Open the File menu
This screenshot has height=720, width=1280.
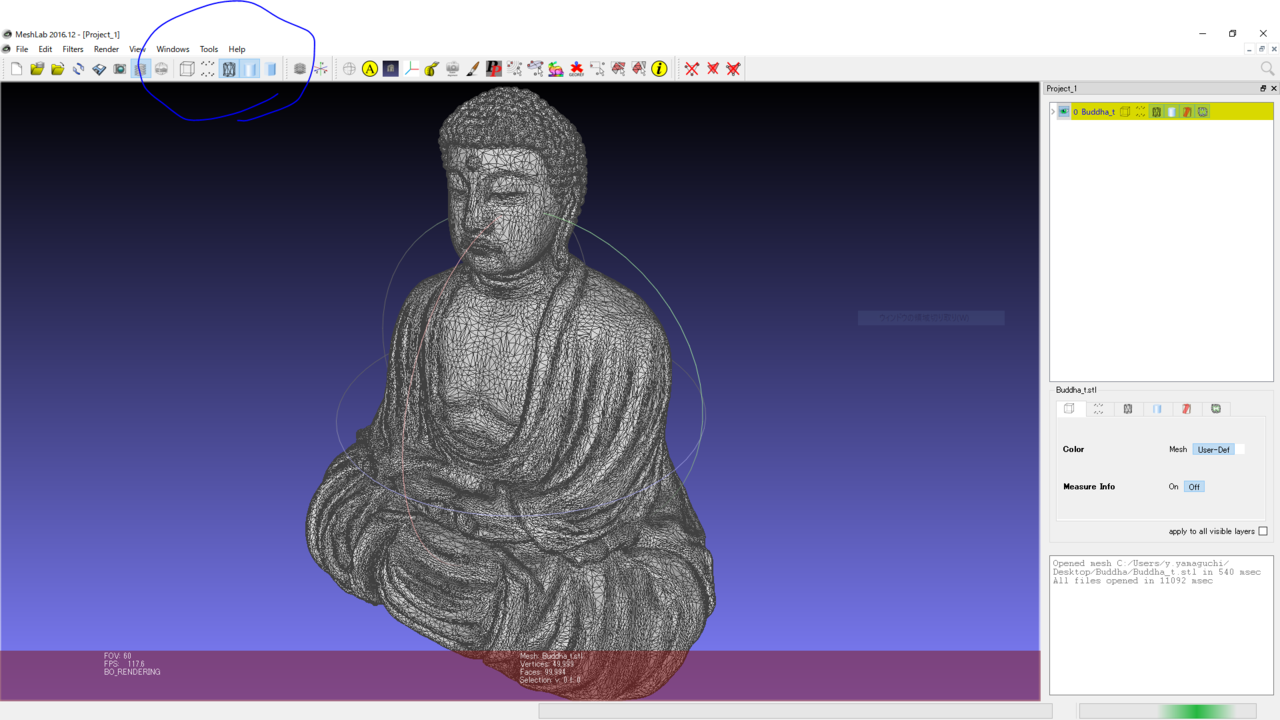22,49
